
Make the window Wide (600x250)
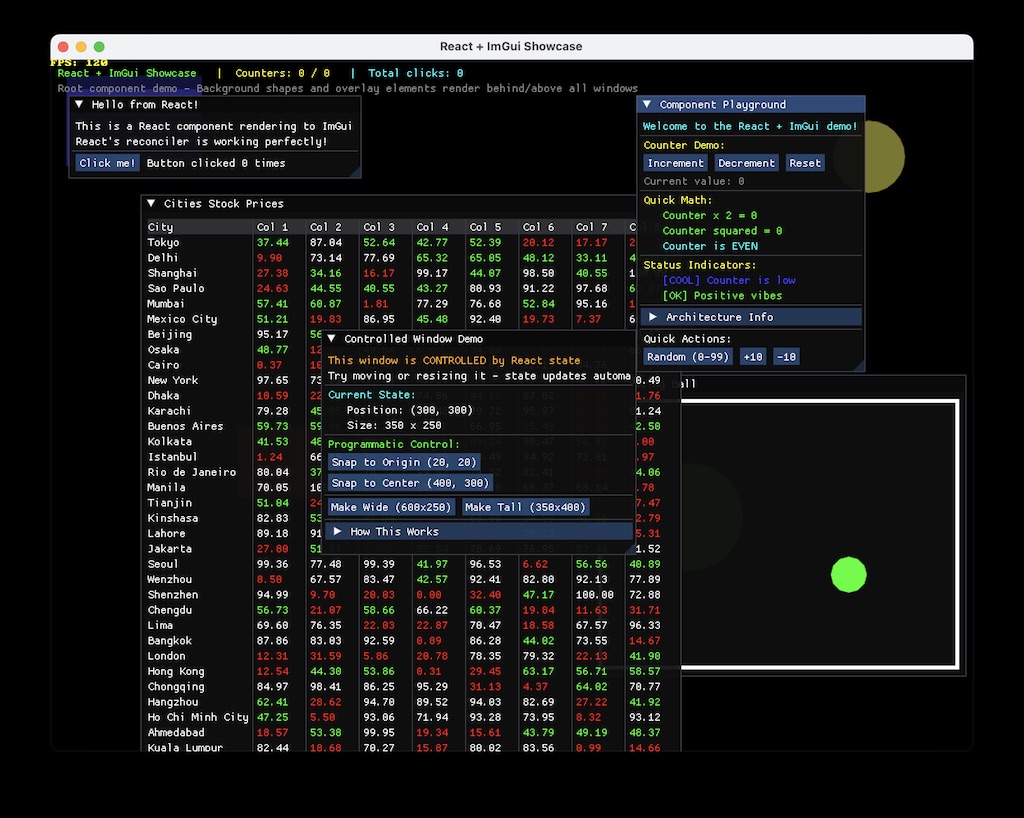coord(391,507)
